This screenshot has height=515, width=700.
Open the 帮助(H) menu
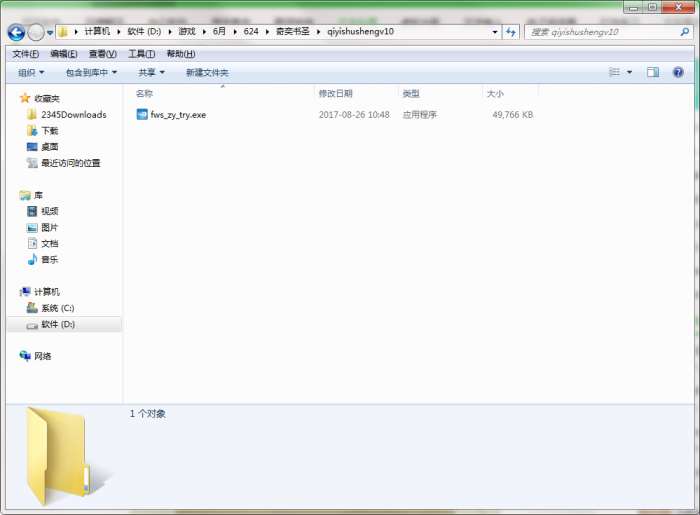(181, 54)
